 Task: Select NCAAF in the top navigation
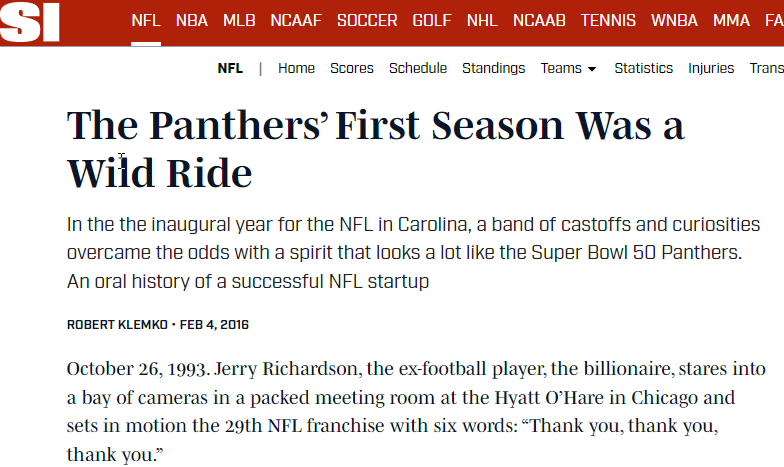tap(296, 20)
